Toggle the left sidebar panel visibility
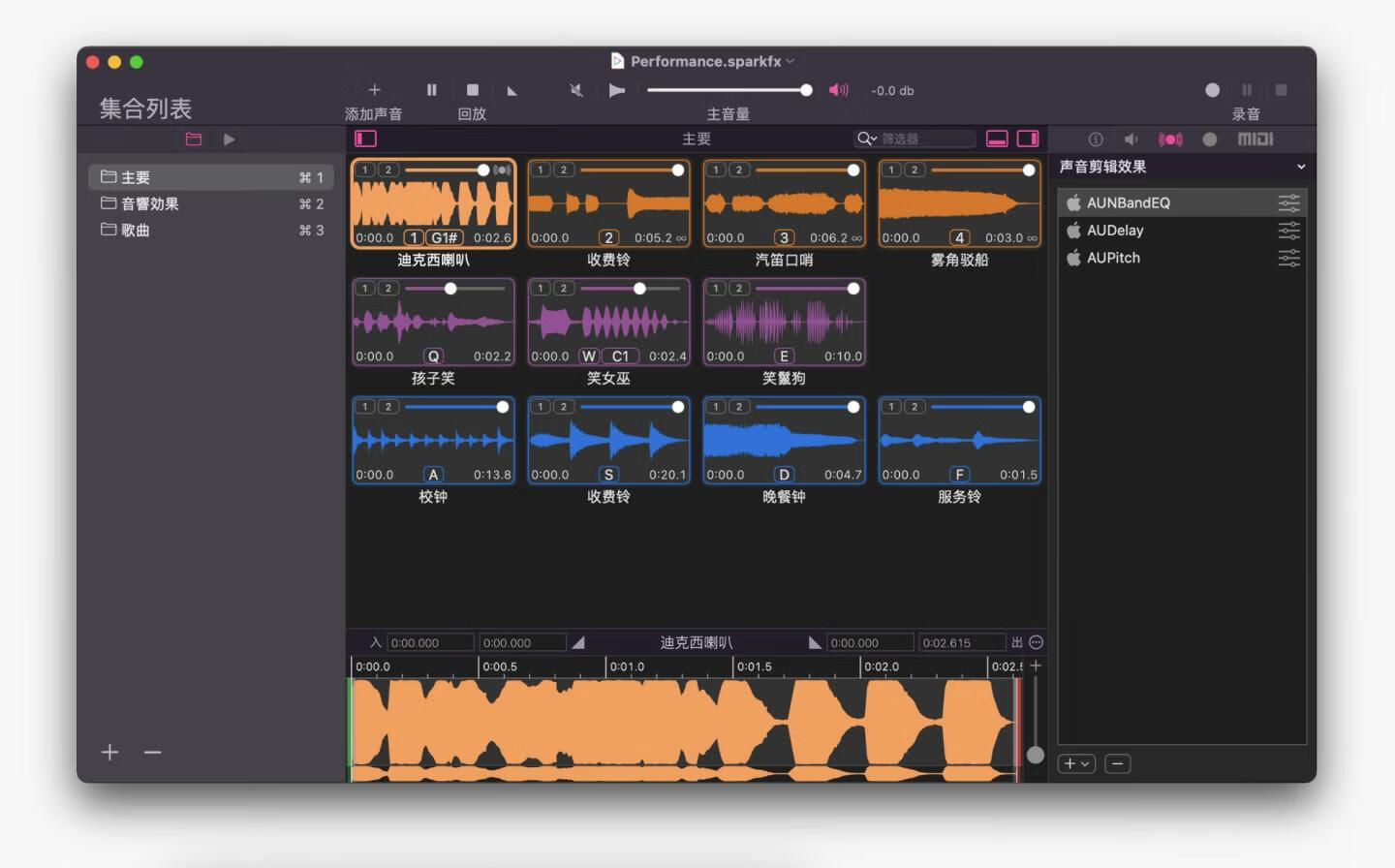The height and width of the screenshot is (868, 1395). coord(365,139)
